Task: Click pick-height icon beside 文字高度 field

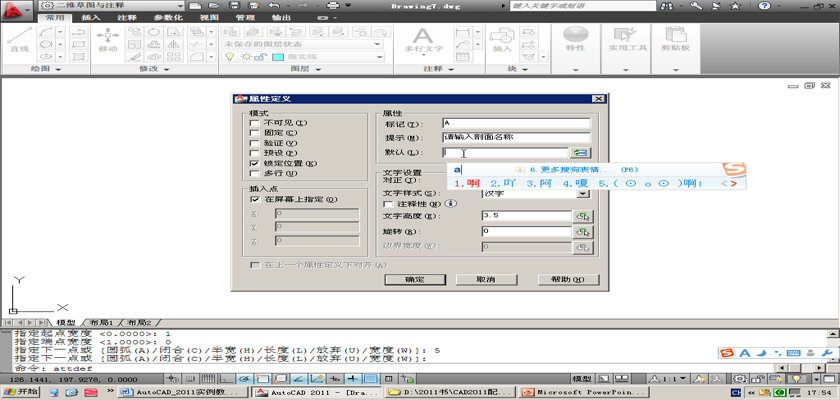Action: (583, 216)
